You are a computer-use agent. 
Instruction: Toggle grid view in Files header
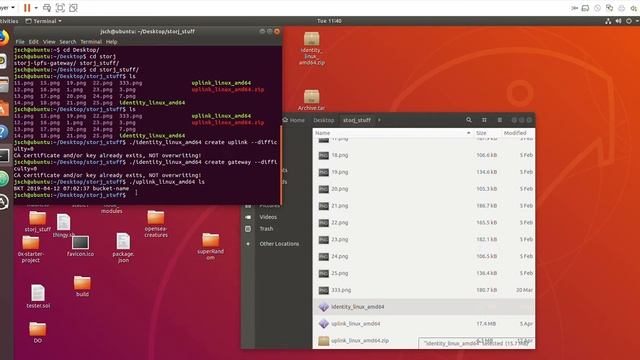tap(484, 120)
